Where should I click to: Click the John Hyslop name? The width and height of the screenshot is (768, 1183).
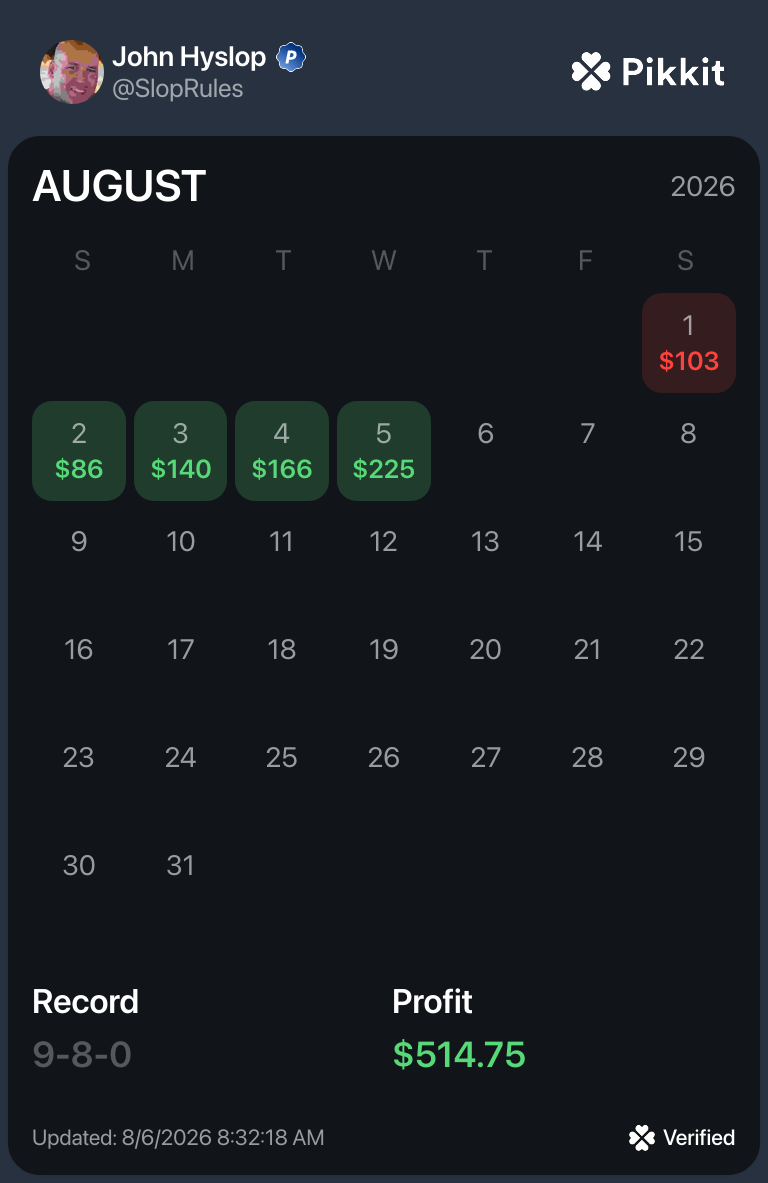(x=189, y=57)
